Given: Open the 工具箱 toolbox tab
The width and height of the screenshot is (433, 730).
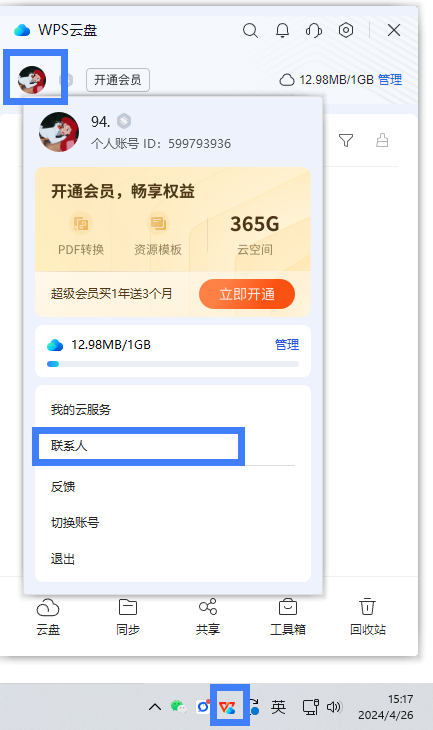Looking at the screenshot, I should click(288, 617).
